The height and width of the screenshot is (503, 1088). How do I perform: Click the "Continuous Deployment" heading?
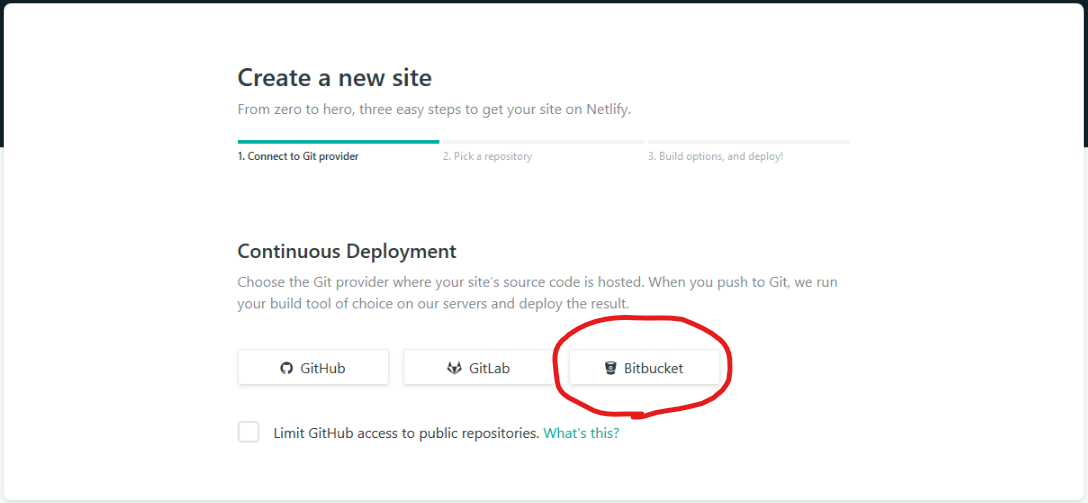pos(347,251)
